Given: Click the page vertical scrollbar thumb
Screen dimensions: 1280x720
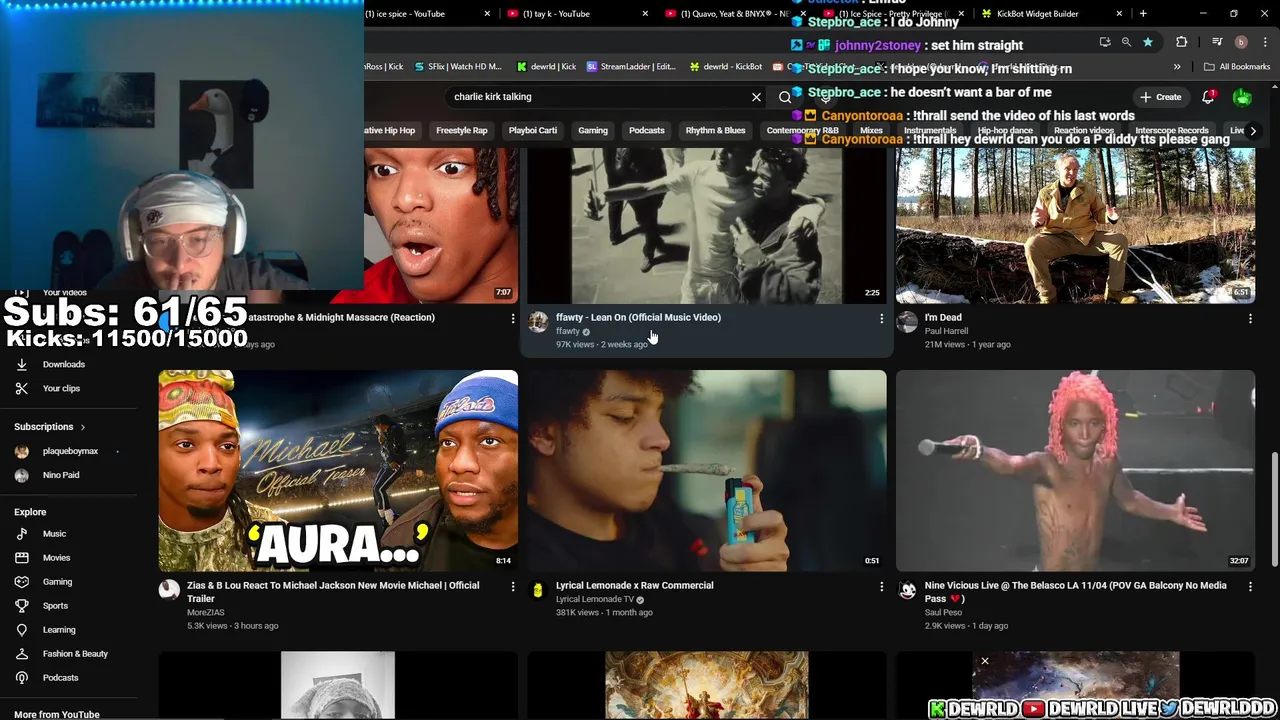Looking at the screenshot, I should (1273, 508).
